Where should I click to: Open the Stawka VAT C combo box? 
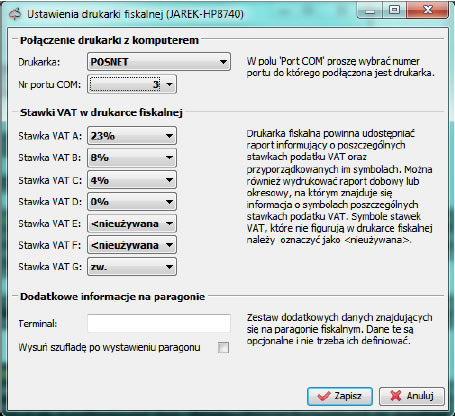[132, 180]
